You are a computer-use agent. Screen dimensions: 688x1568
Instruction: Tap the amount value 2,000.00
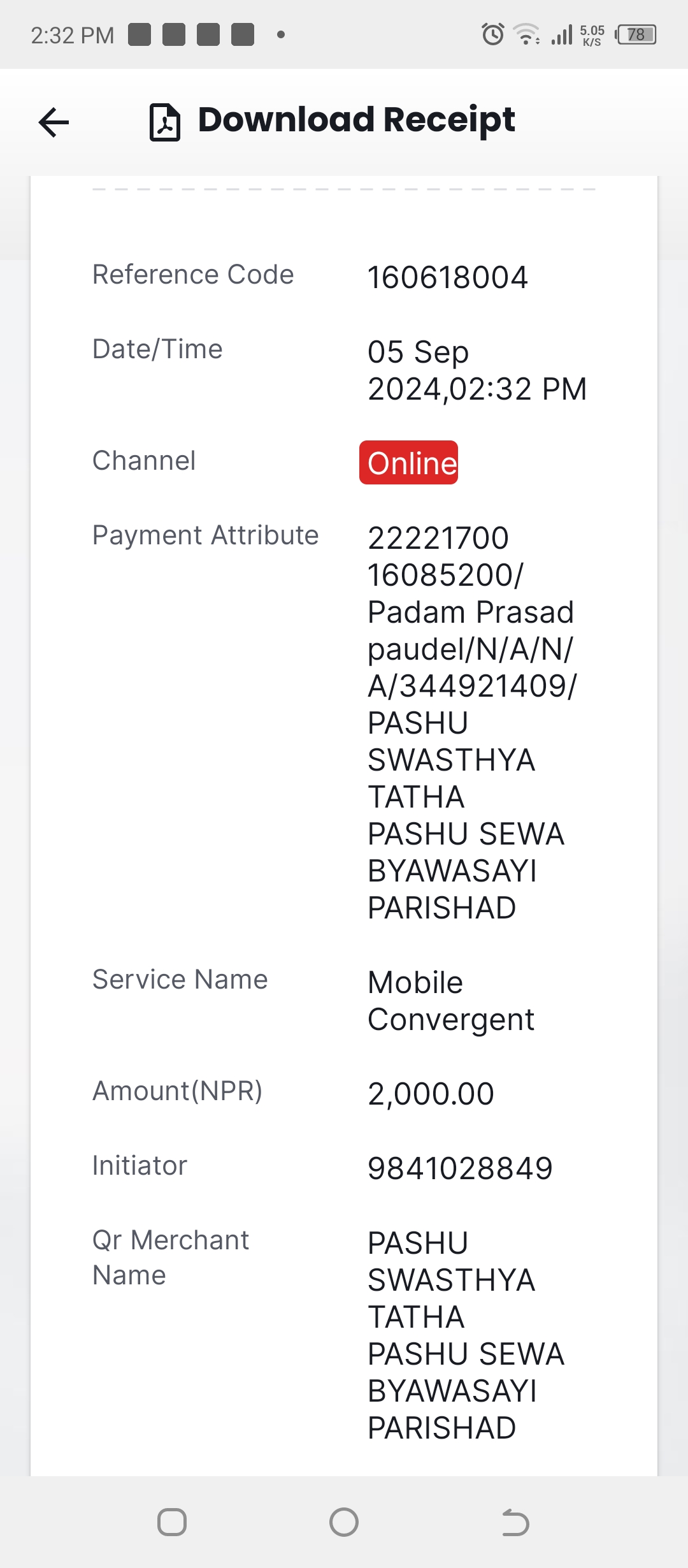[431, 1094]
